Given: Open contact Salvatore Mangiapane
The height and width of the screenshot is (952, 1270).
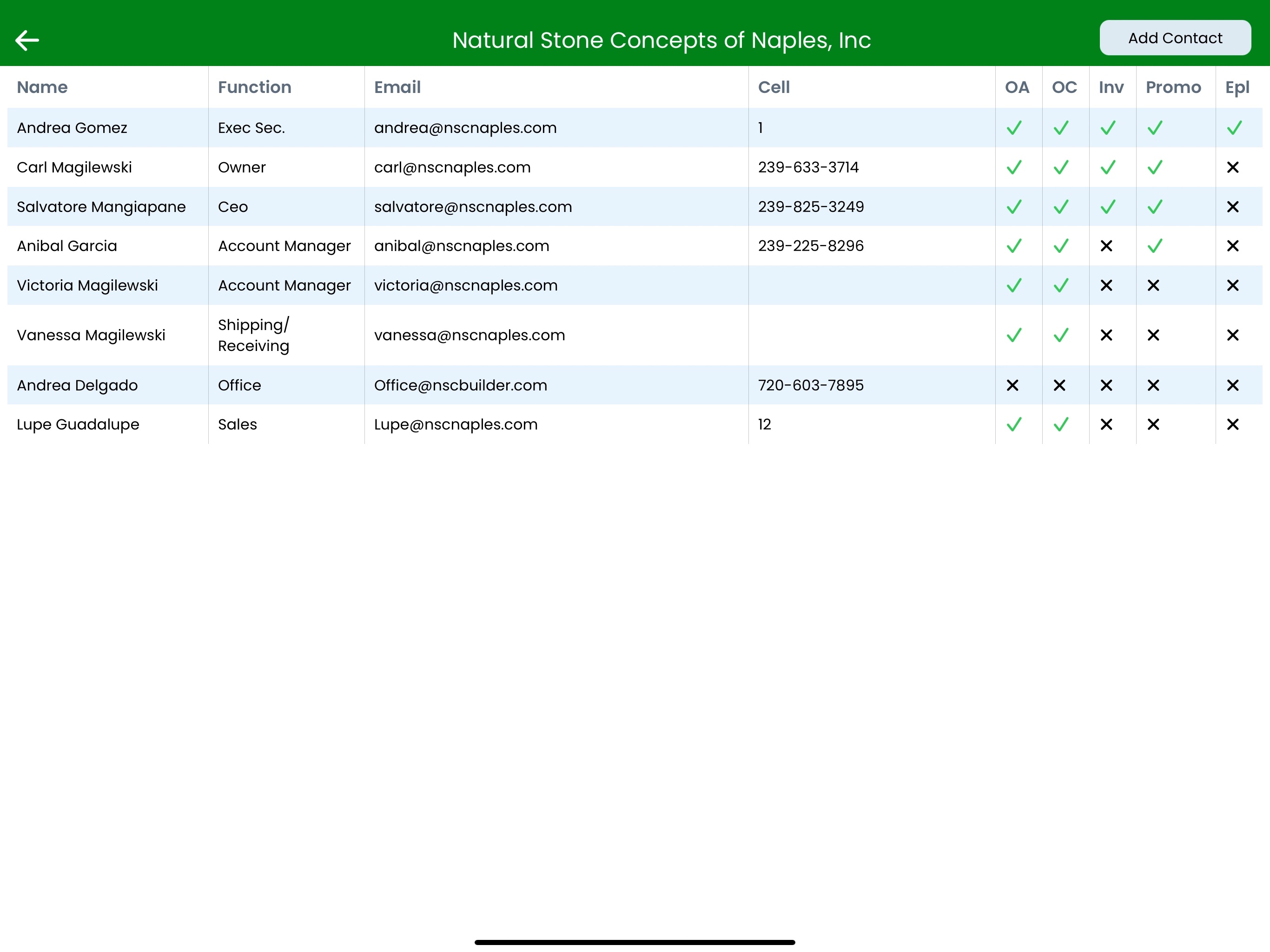Looking at the screenshot, I should (x=101, y=207).
